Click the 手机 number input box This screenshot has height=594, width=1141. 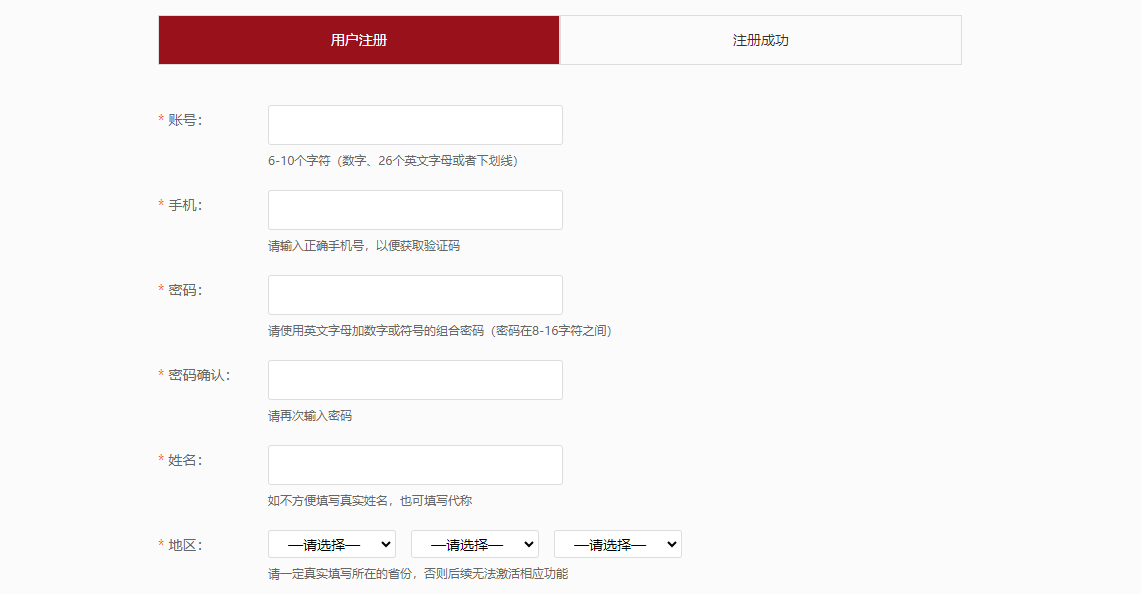pos(415,210)
